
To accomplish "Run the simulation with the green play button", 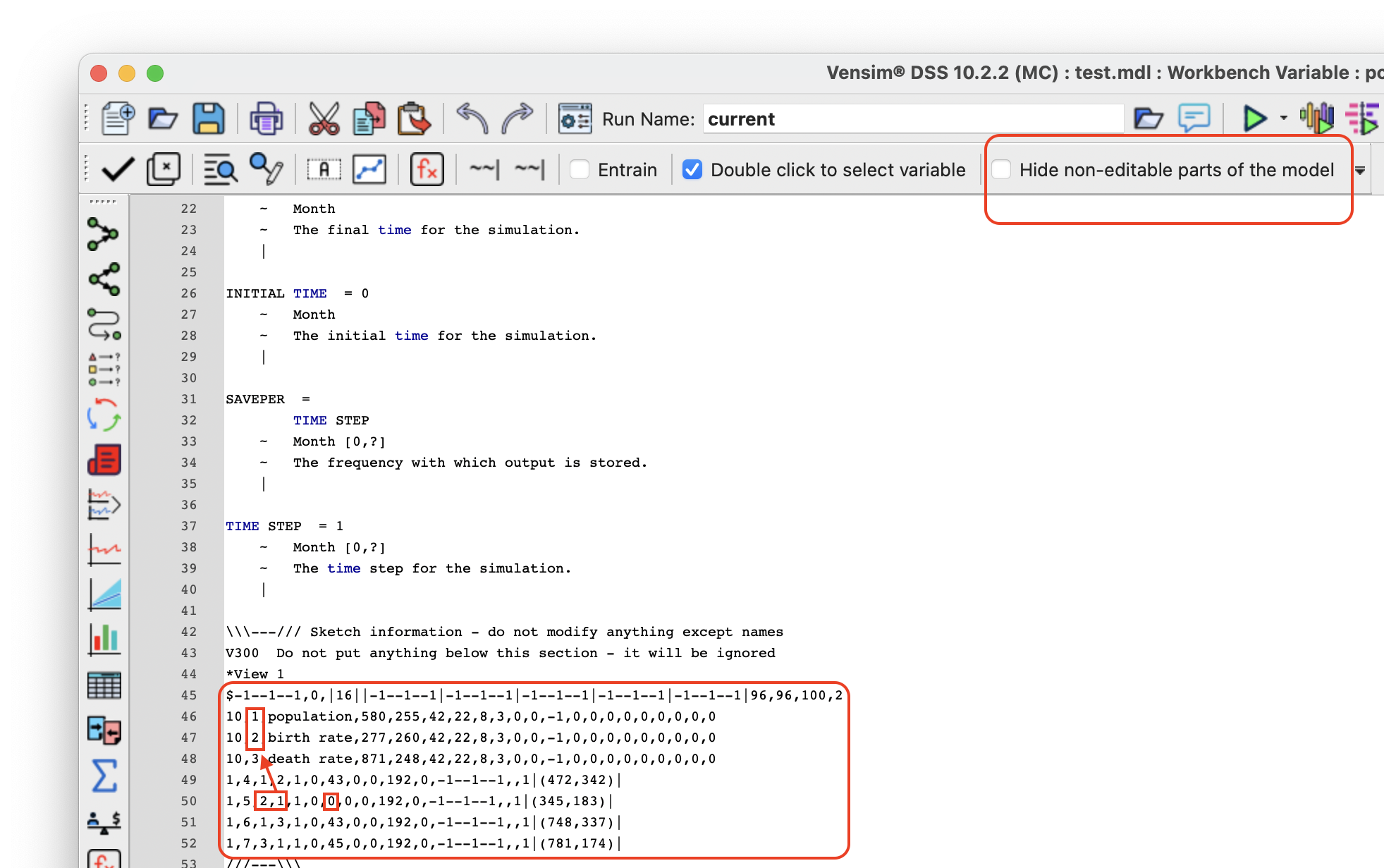I will 1254,118.
